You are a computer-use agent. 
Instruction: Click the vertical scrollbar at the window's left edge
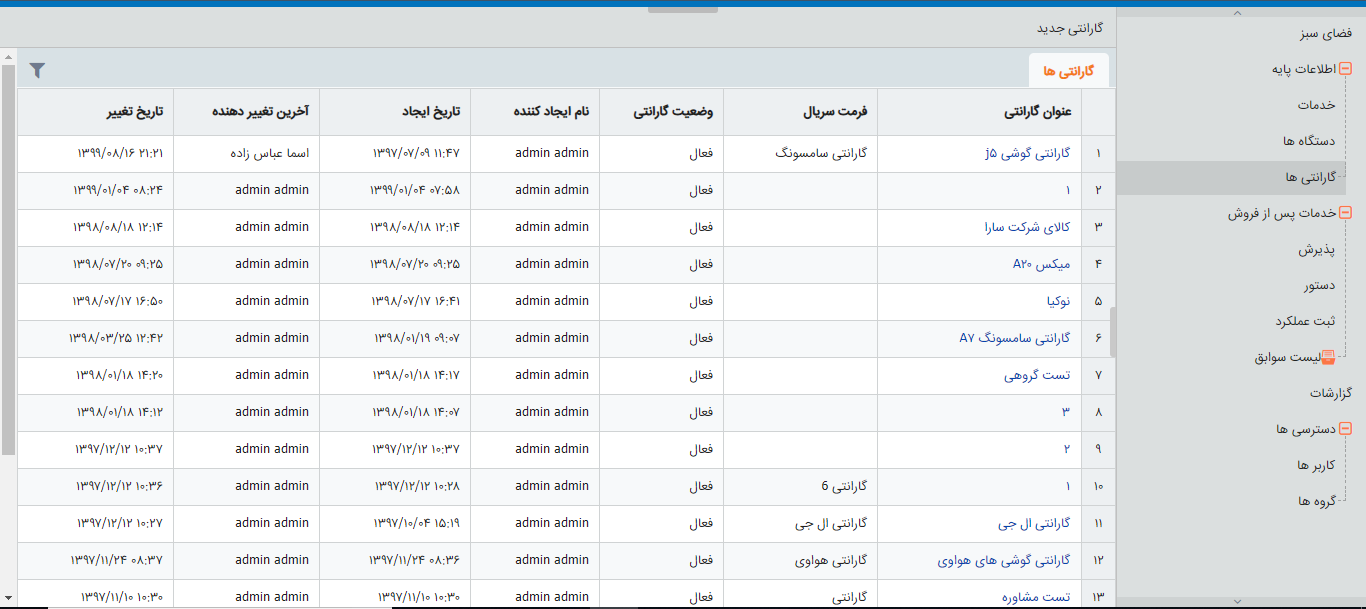(8, 260)
